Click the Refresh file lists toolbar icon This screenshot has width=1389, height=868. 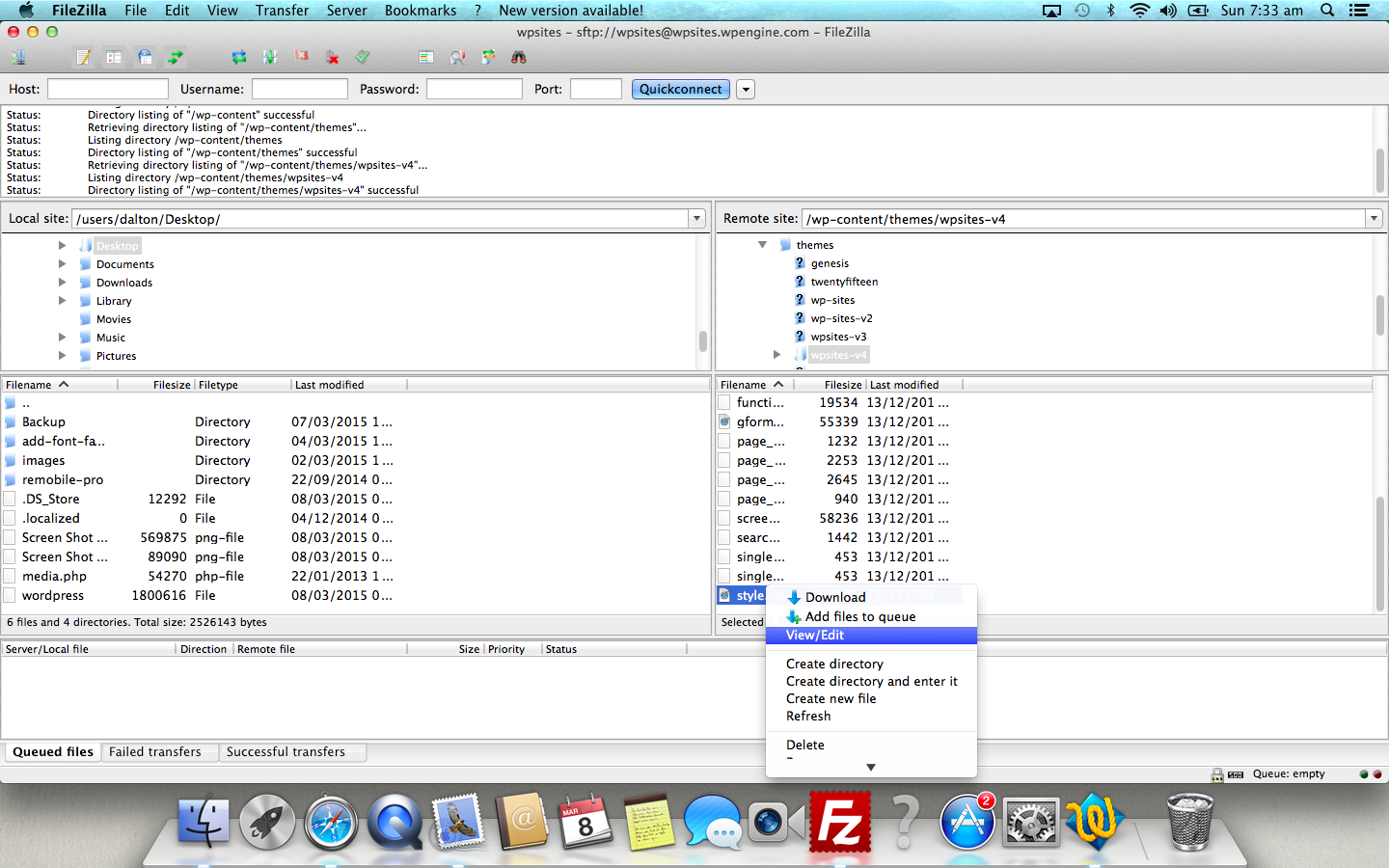tap(239, 58)
